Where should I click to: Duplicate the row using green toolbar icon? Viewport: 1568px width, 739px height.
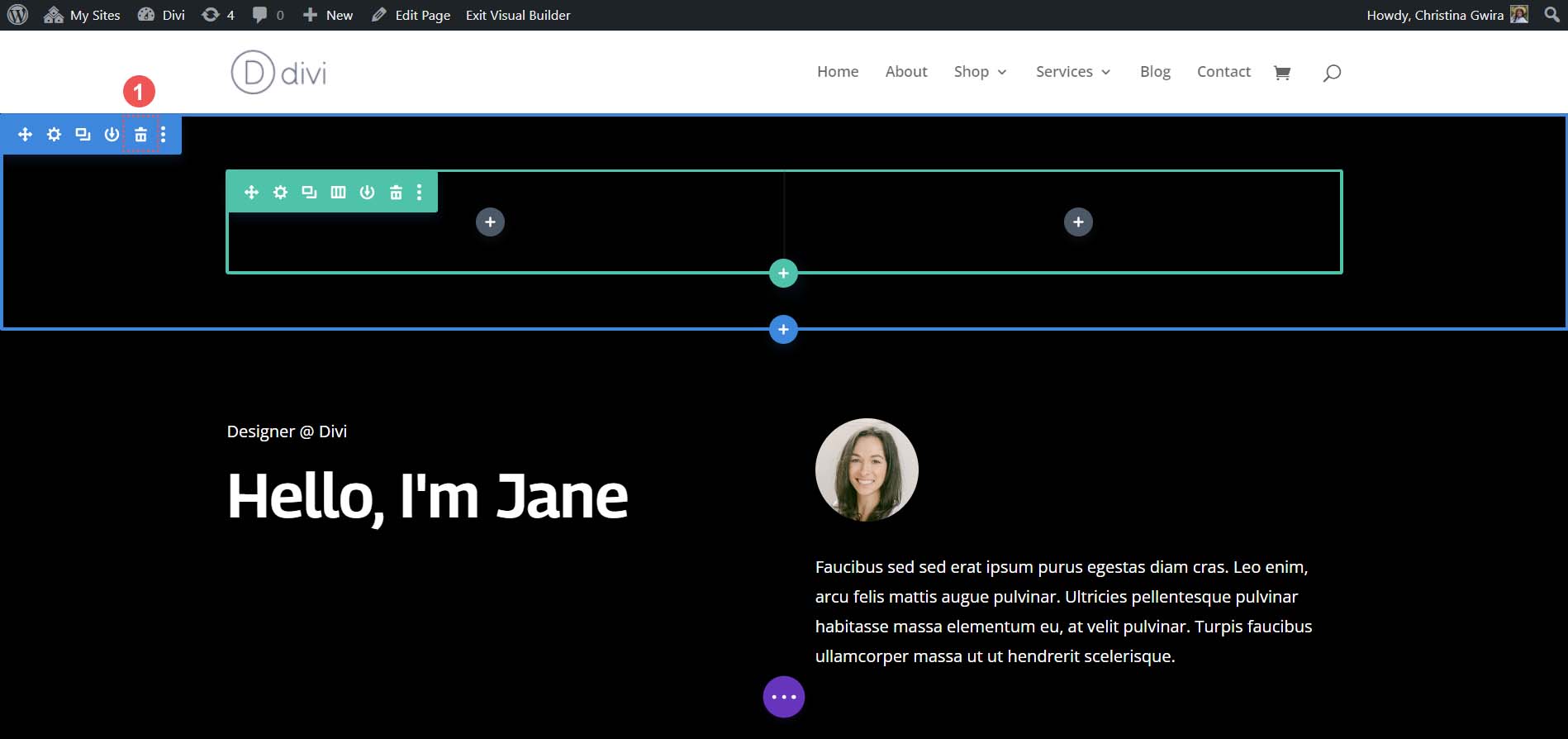[x=309, y=193]
